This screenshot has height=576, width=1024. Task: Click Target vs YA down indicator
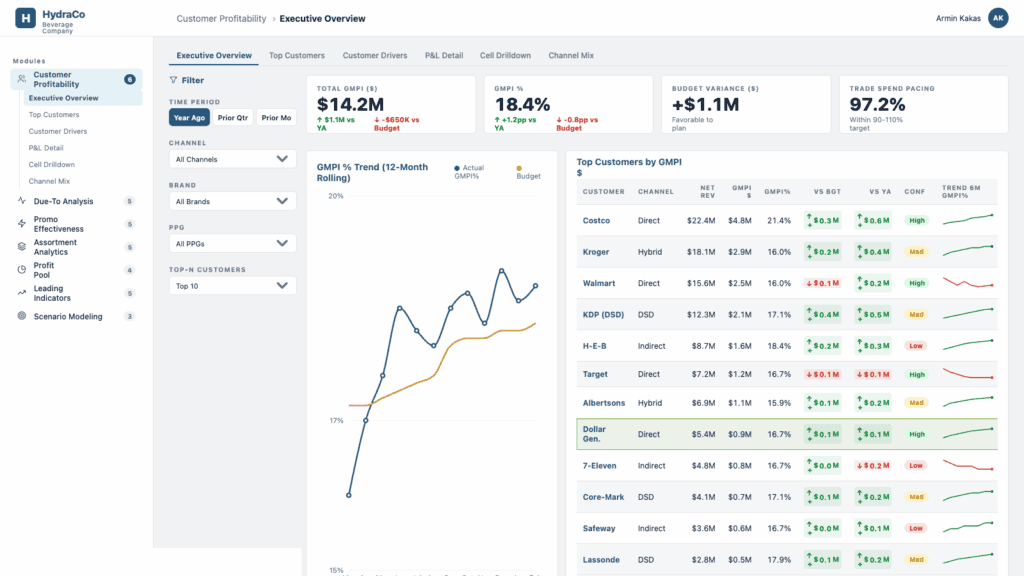pyautogui.click(x=873, y=374)
